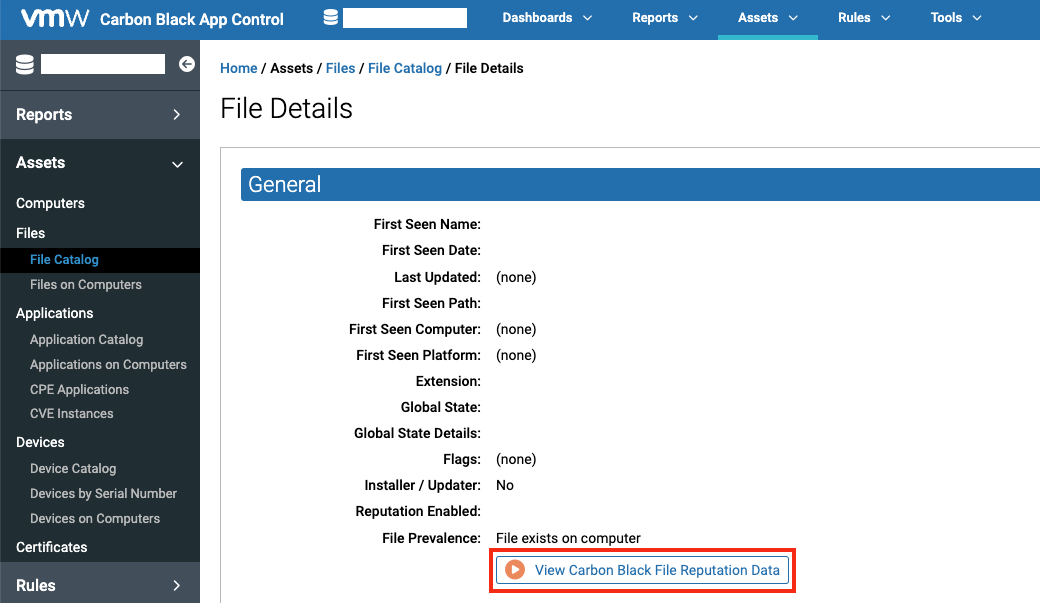Click the 'Last Updated:' label
This screenshot has height=603, width=1040.
437,277
